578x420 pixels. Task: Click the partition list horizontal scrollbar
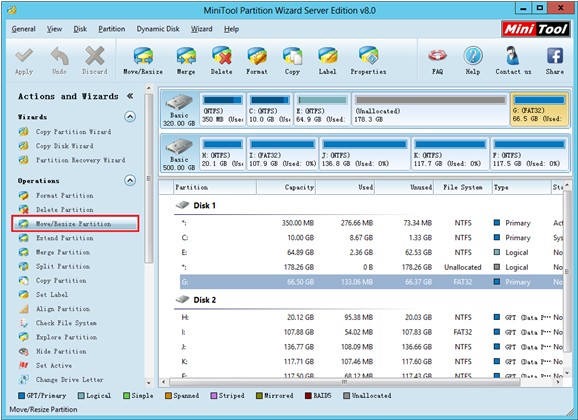344,382
